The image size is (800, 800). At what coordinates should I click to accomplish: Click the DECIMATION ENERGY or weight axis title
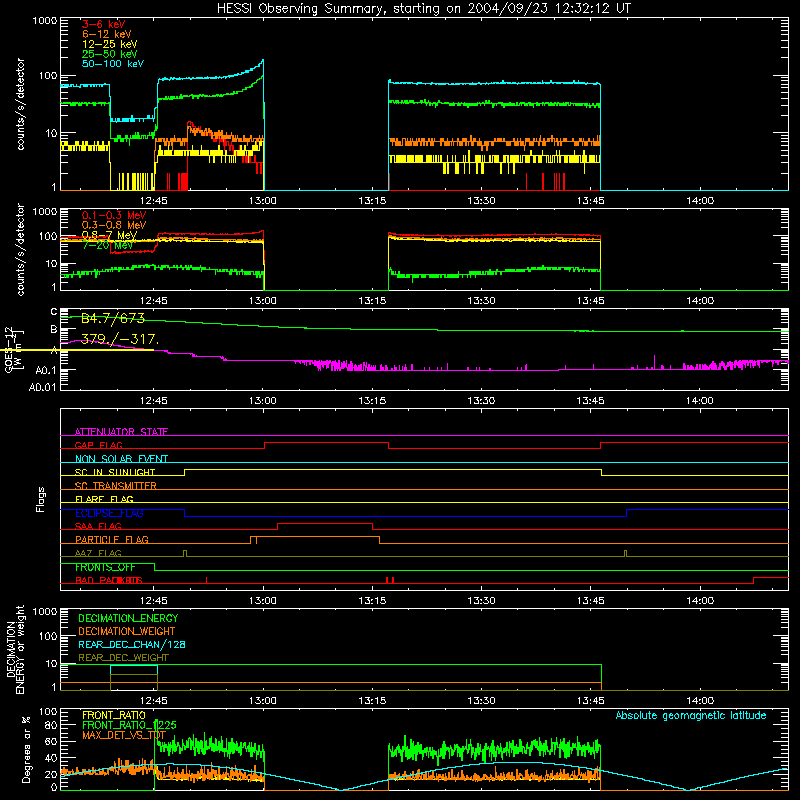click(15, 650)
